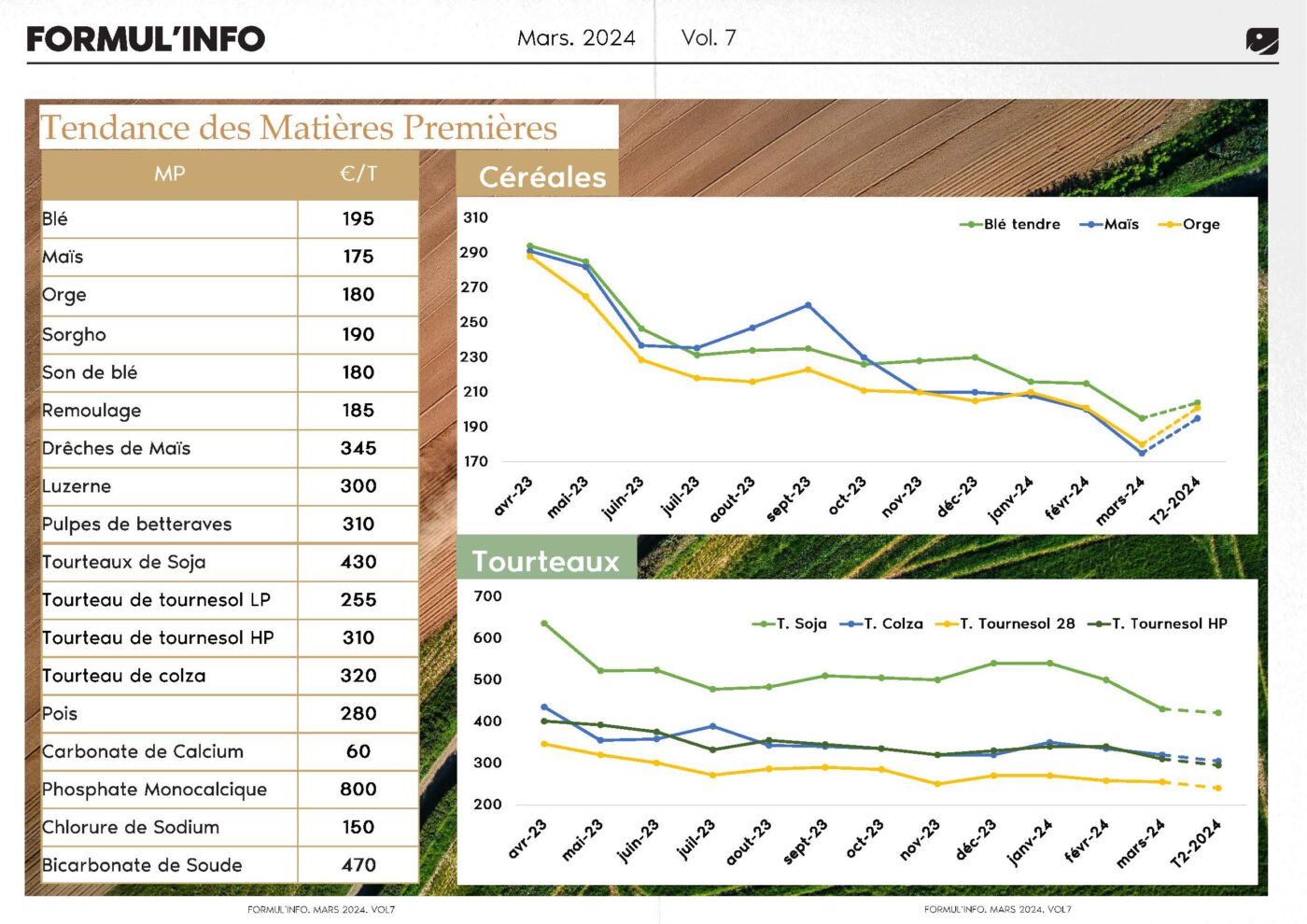
Task: Click the MP column header
Action: point(170,174)
